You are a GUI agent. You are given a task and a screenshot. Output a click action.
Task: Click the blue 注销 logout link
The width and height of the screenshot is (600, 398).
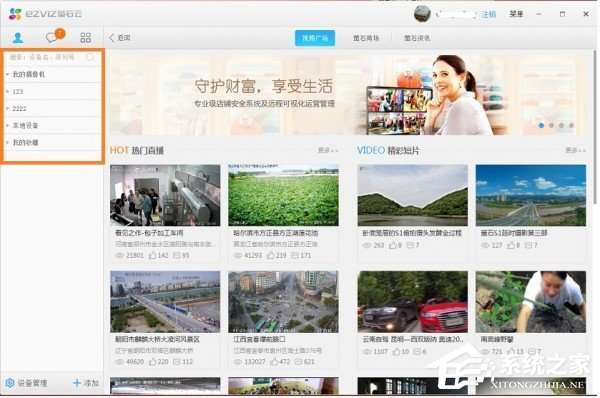click(x=488, y=14)
